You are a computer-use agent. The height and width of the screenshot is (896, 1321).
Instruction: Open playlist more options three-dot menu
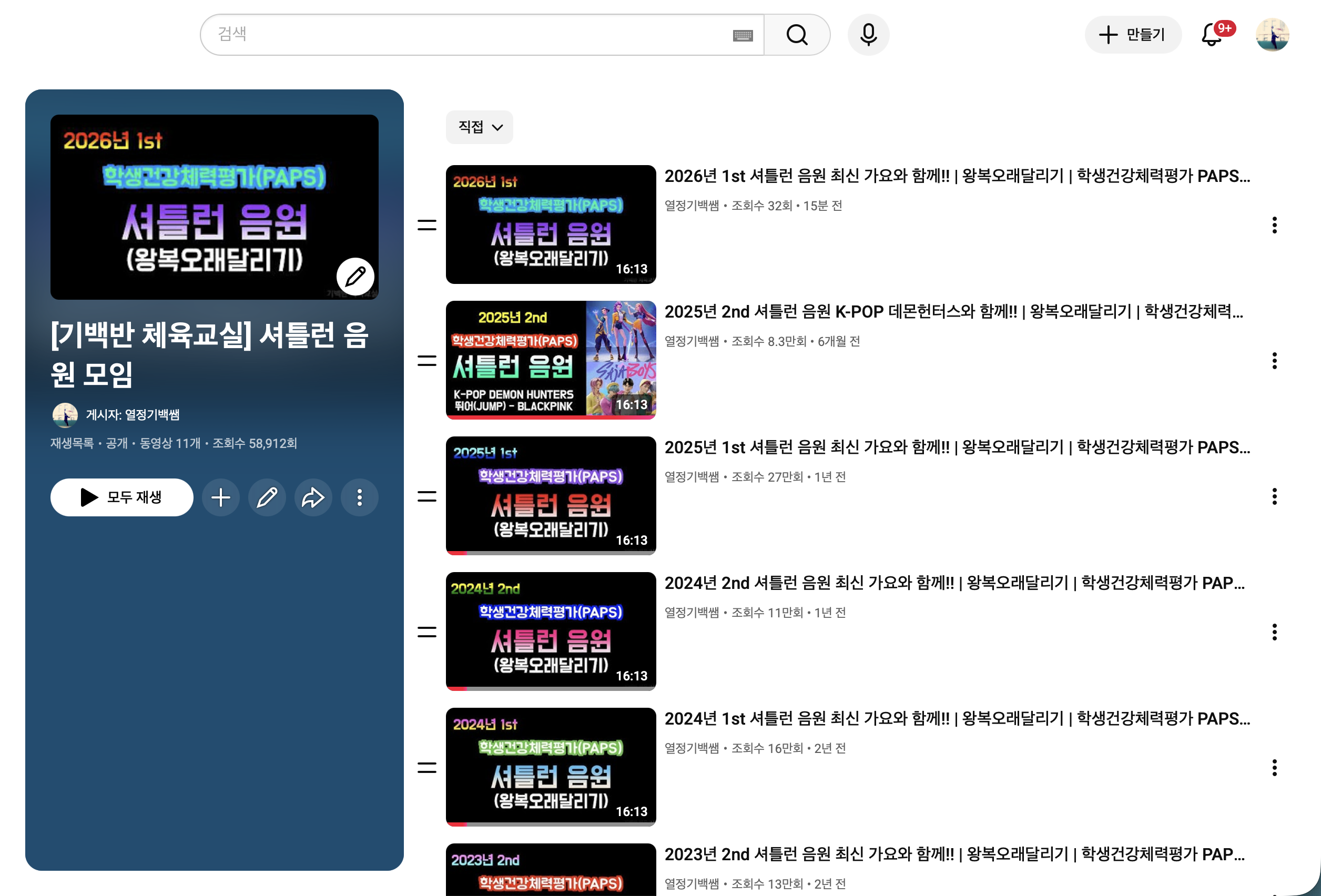359,497
